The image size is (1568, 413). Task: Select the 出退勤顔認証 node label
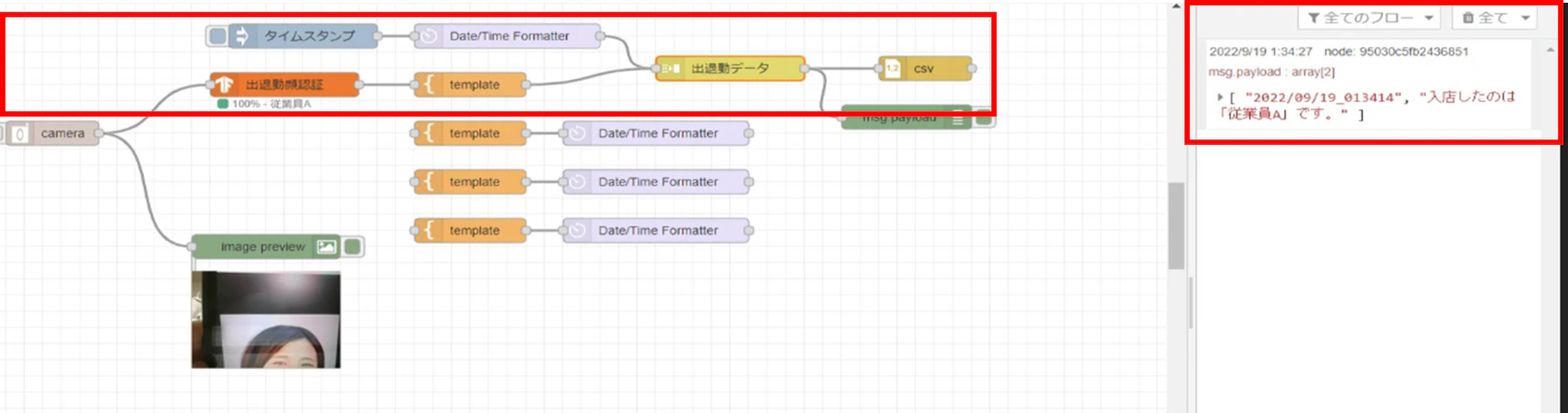[284, 85]
